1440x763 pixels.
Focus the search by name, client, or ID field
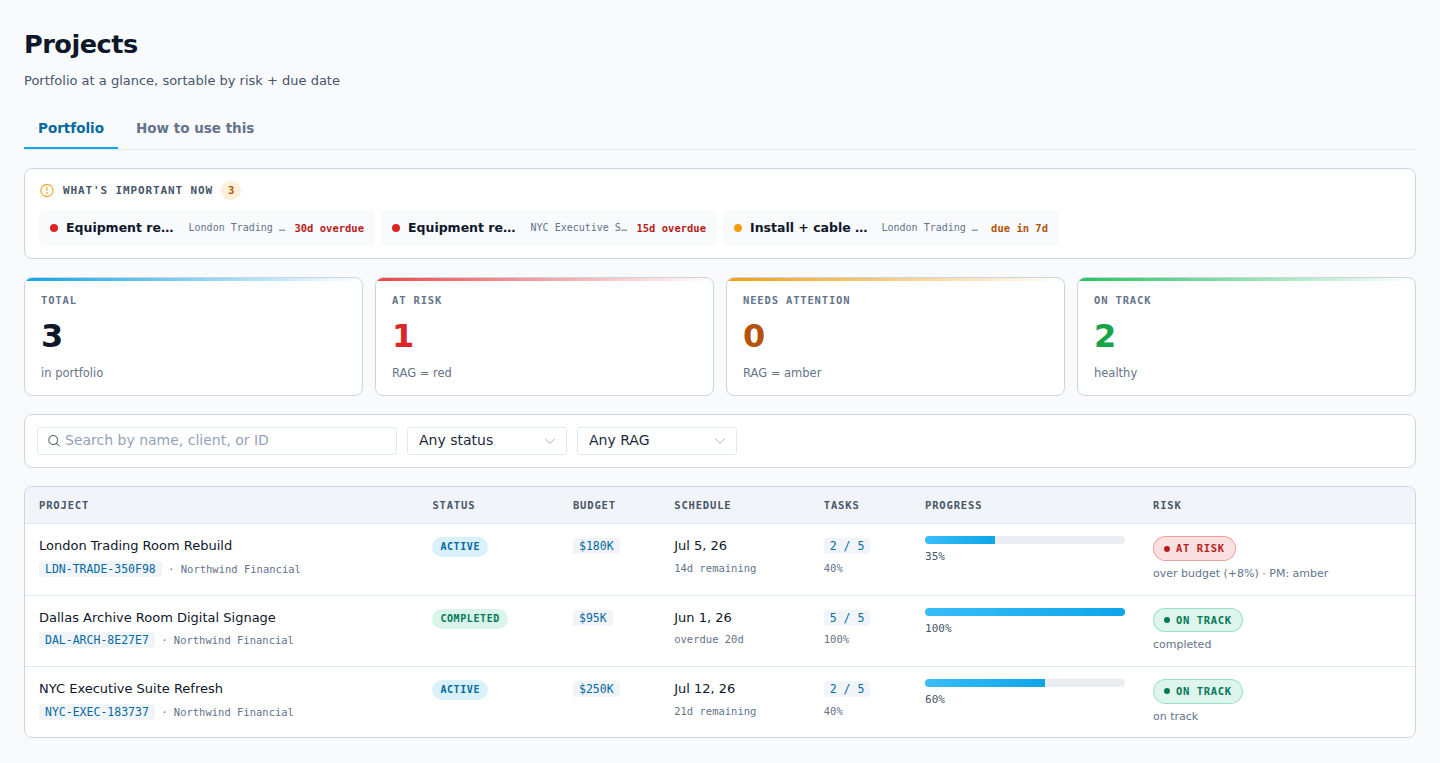[x=217, y=441]
